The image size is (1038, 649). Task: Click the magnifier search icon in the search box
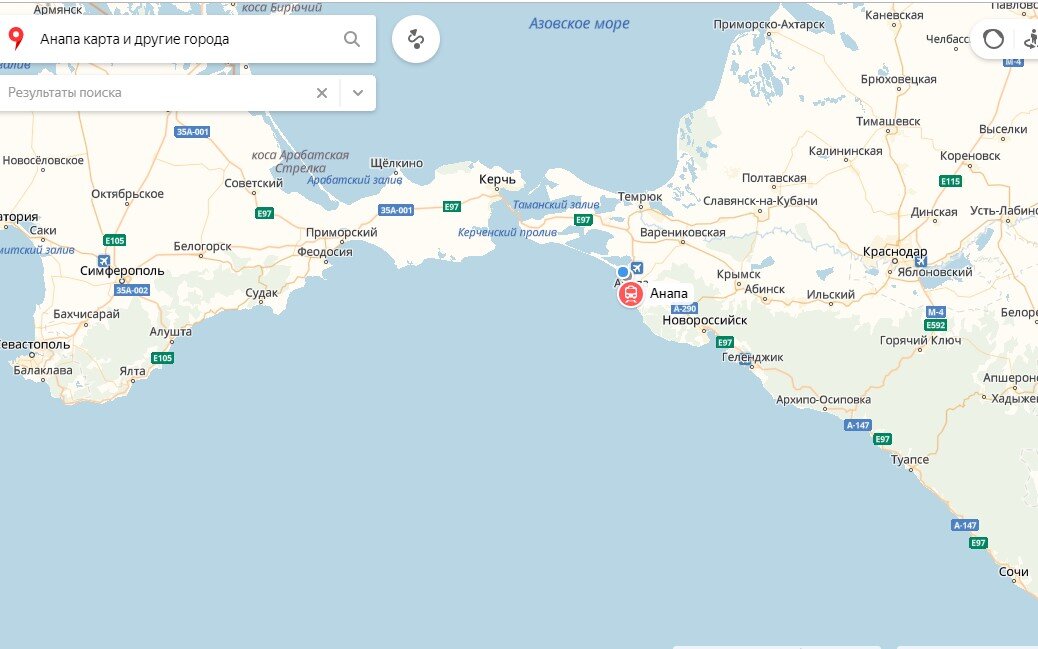(352, 39)
